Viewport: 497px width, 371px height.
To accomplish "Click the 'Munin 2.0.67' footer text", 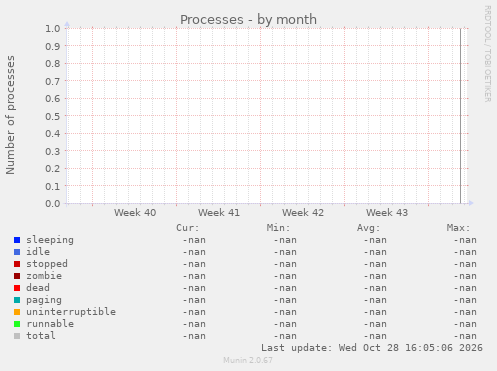I will pos(248,360).
